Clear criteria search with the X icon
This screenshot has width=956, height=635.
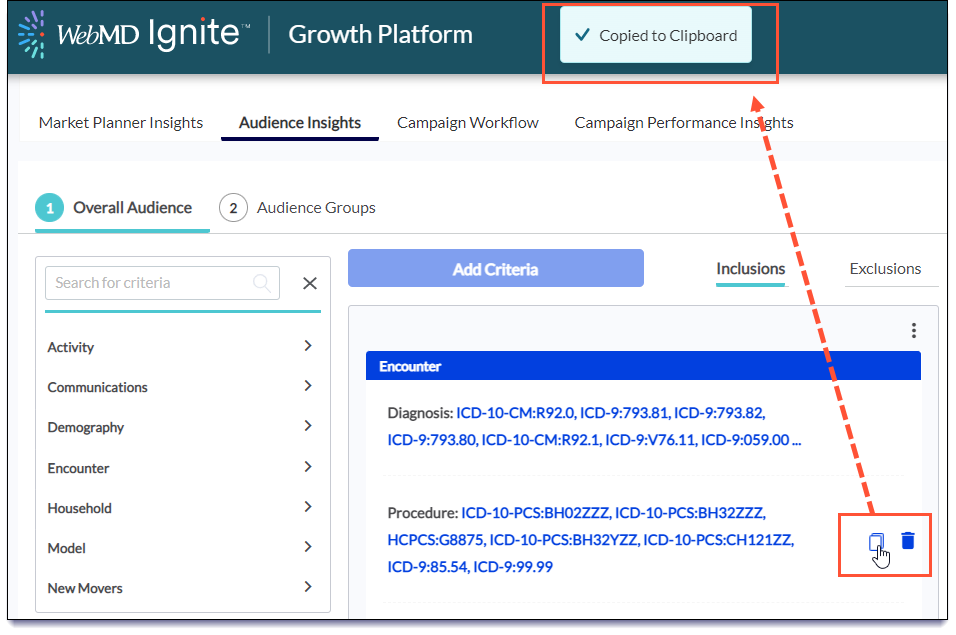(310, 283)
